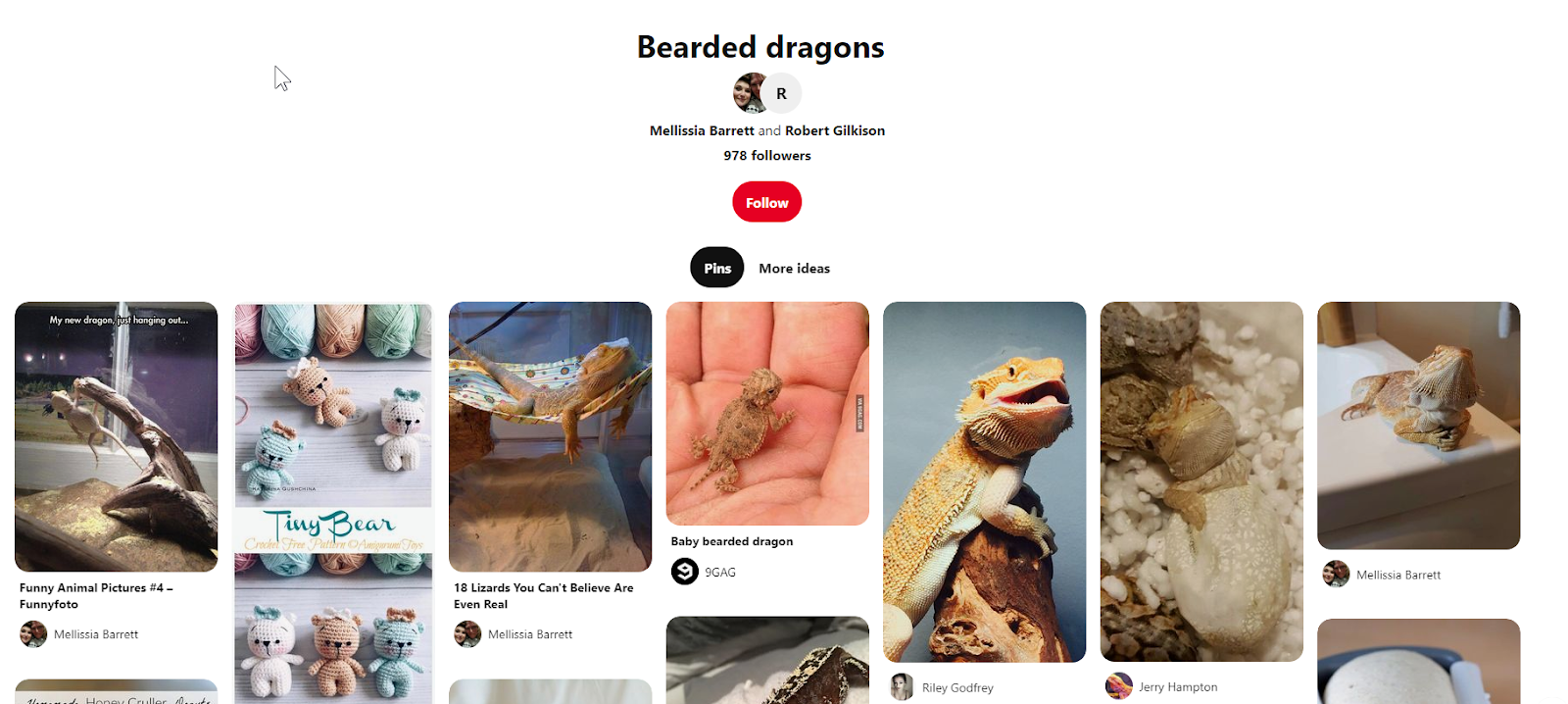Click avatar beside Funny Animal Pictures pin

[x=33, y=634]
